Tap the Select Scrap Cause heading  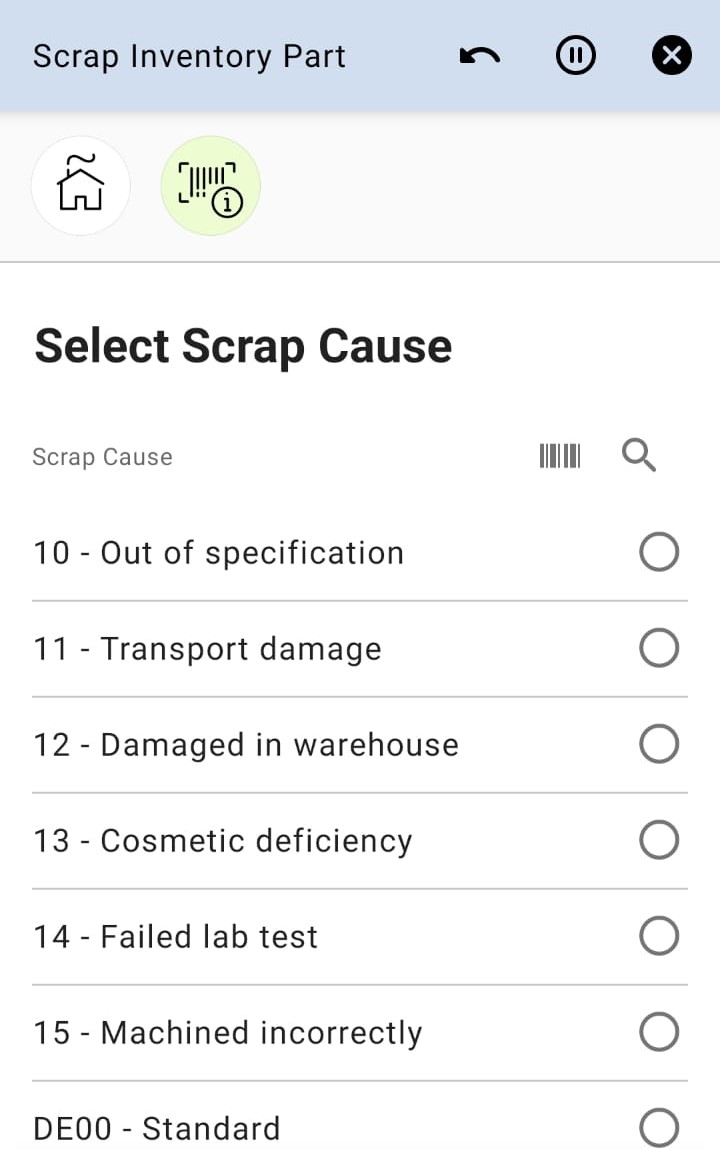click(242, 345)
